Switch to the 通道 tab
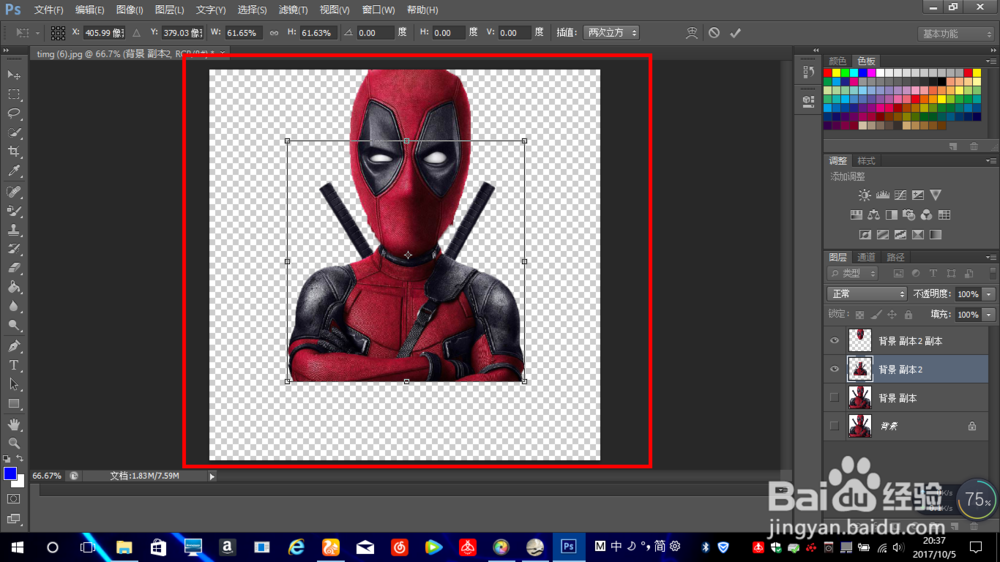 coord(866,257)
